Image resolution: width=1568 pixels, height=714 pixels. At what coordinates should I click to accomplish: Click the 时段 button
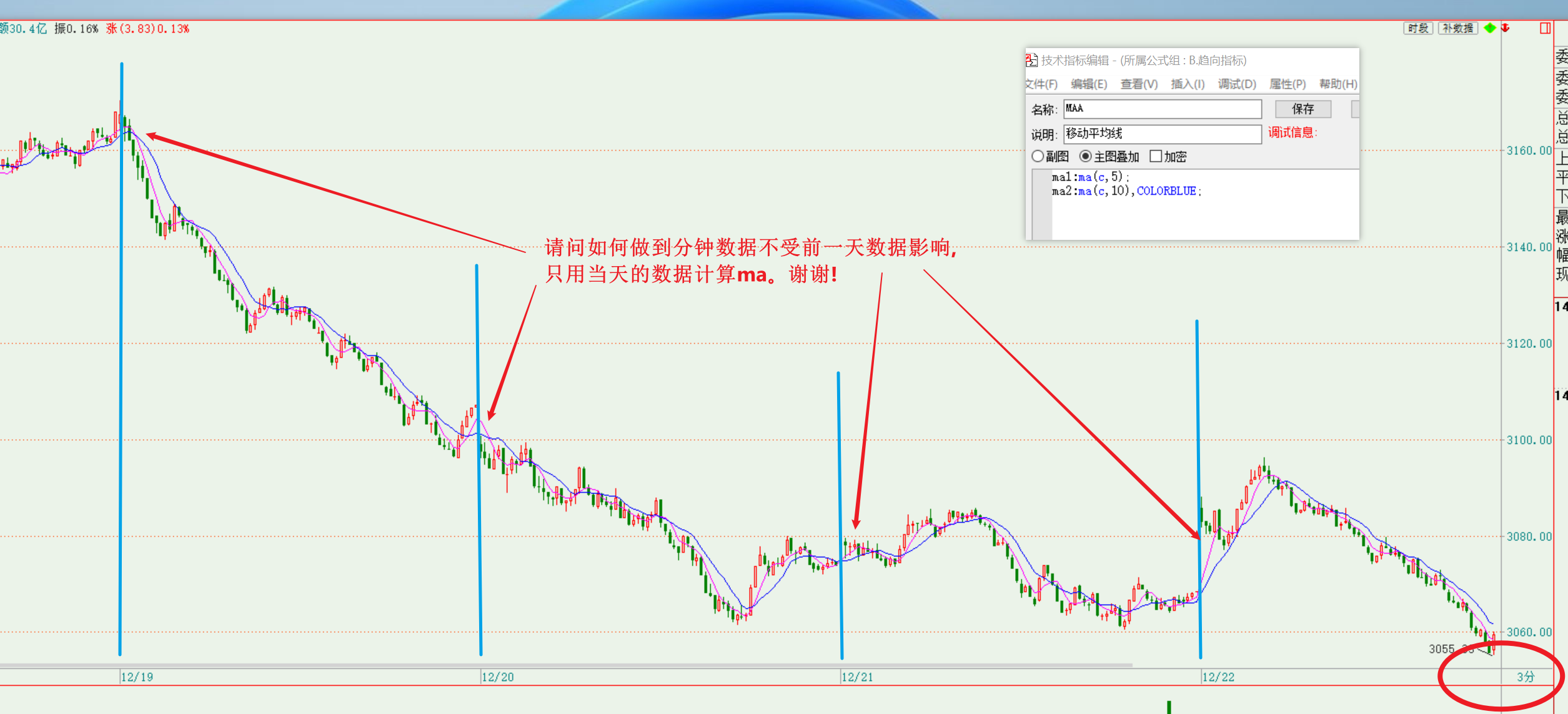click(x=1418, y=28)
